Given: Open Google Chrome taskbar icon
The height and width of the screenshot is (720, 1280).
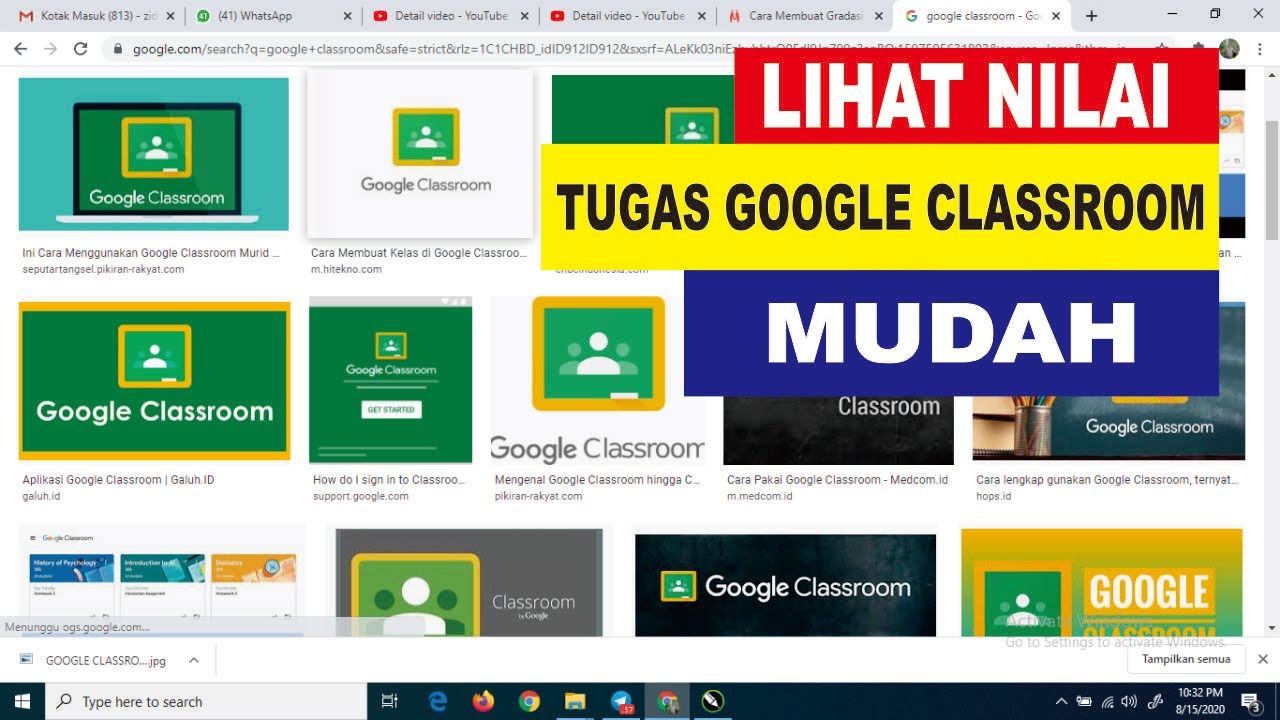Looking at the screenshot, I should pyautogui.click(x=529, y=701).
